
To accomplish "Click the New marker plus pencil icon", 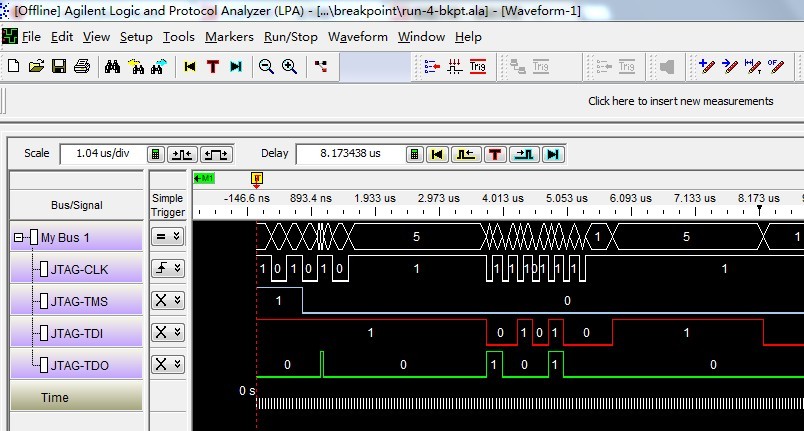I will [x=707, y=66].
